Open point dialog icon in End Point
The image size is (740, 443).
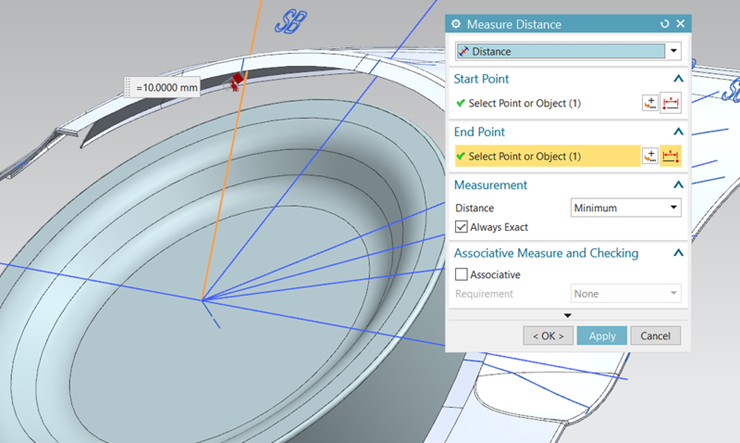coord(650,156)
